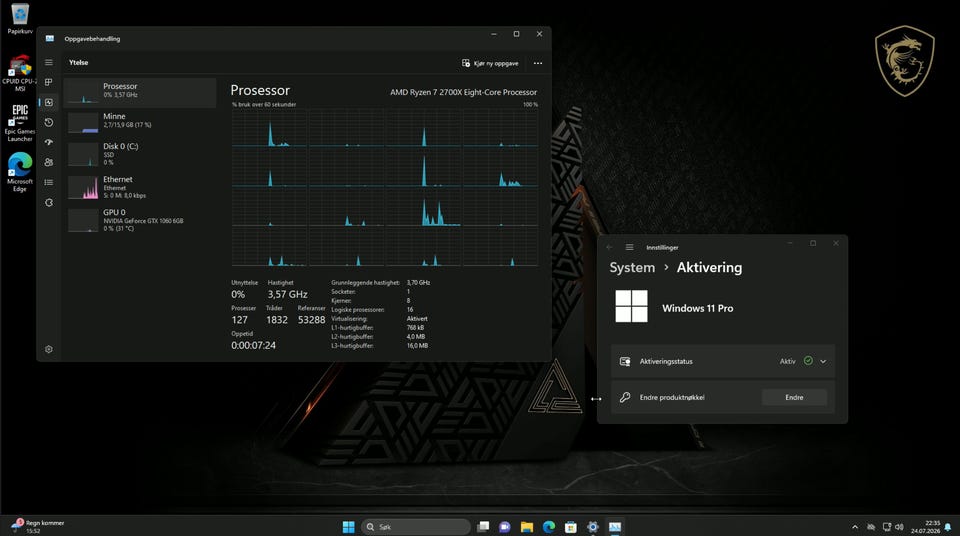The width and height of the screenshot is (960, 536).
Task: Click the taskbar Søk search box
Action: pos(416,527)
